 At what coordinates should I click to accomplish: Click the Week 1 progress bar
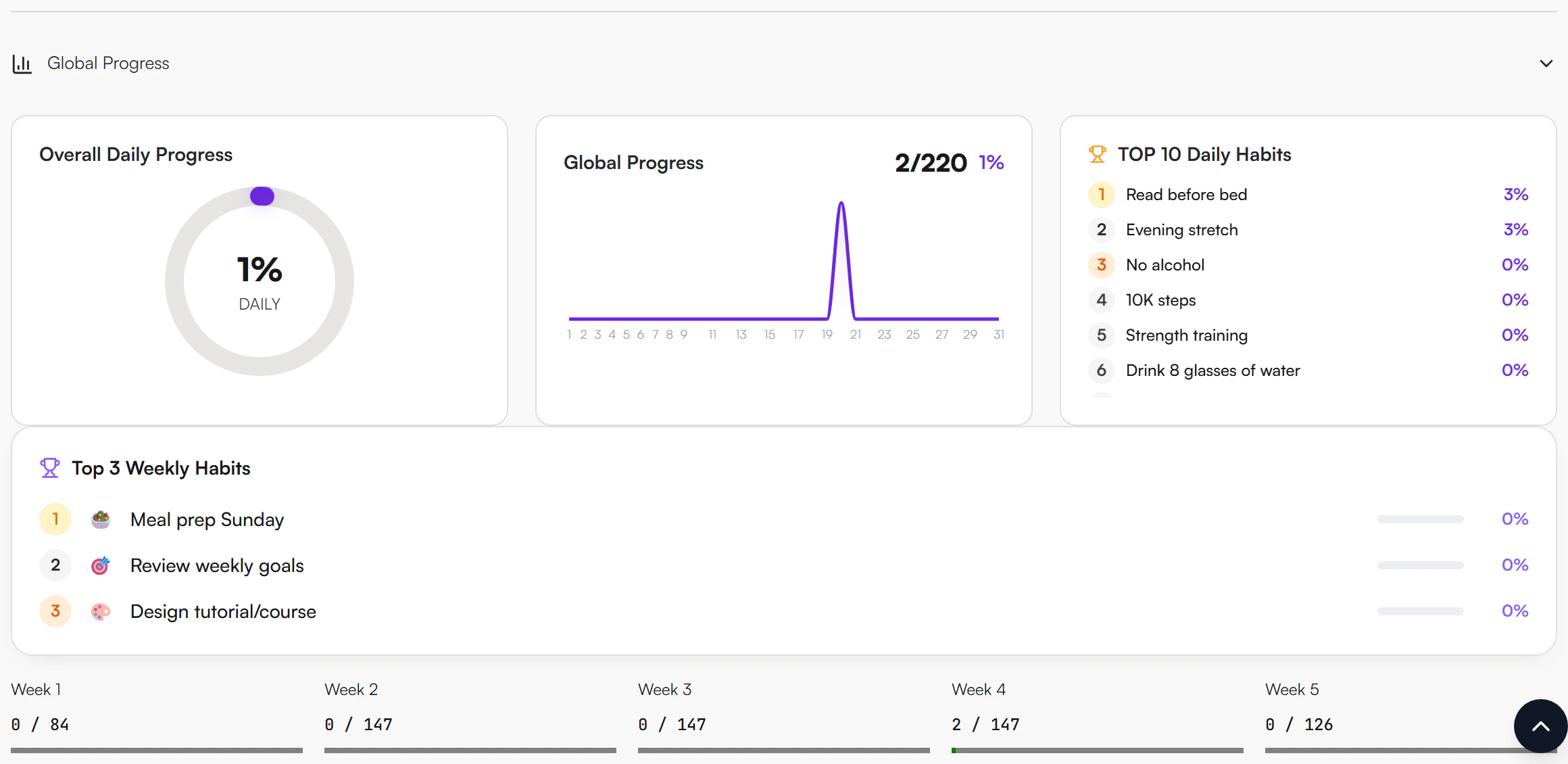pyautogui.click(x=157, y=750)
